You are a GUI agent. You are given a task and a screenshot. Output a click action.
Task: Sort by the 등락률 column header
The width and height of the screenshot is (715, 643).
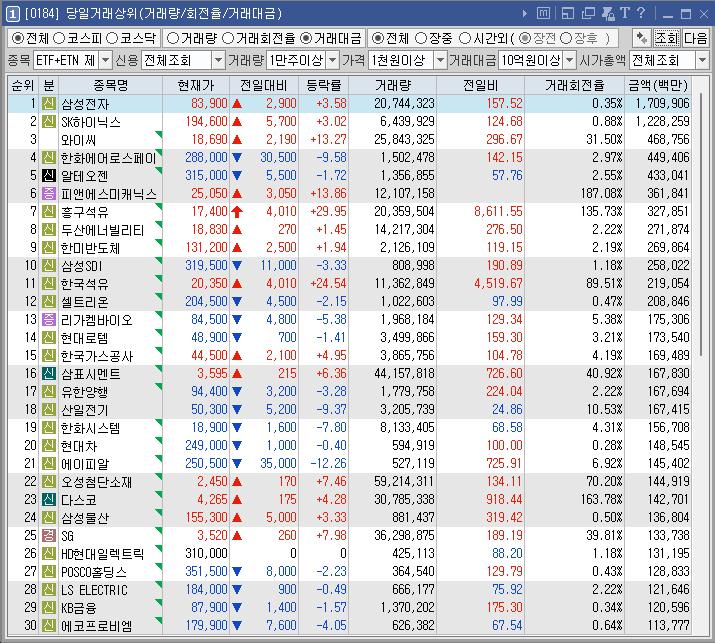pos(323,85)
